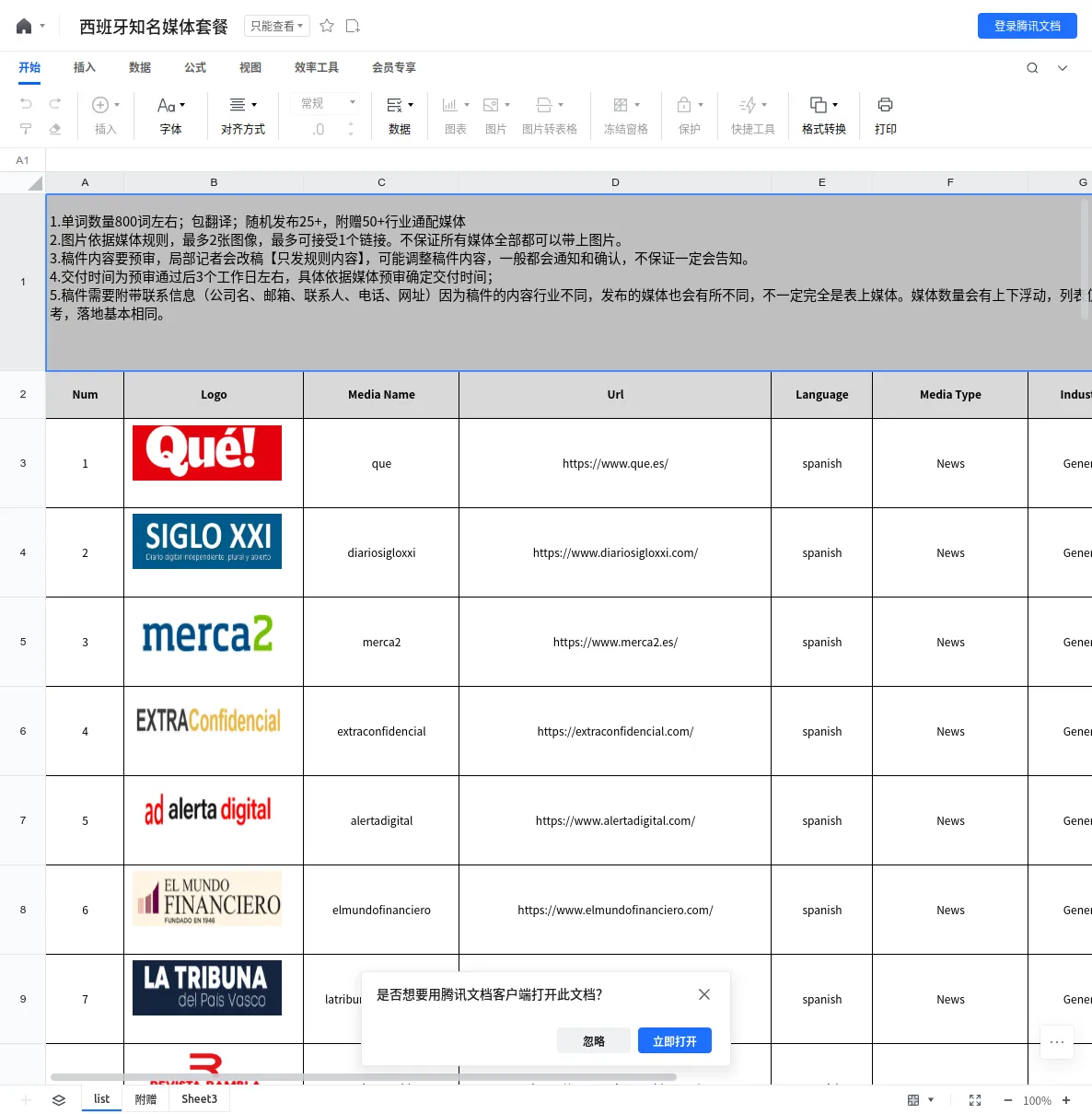Click the decimal places .0 control
The height and width of the screenshot is (1114, 1092).
[x=319, y=129]
